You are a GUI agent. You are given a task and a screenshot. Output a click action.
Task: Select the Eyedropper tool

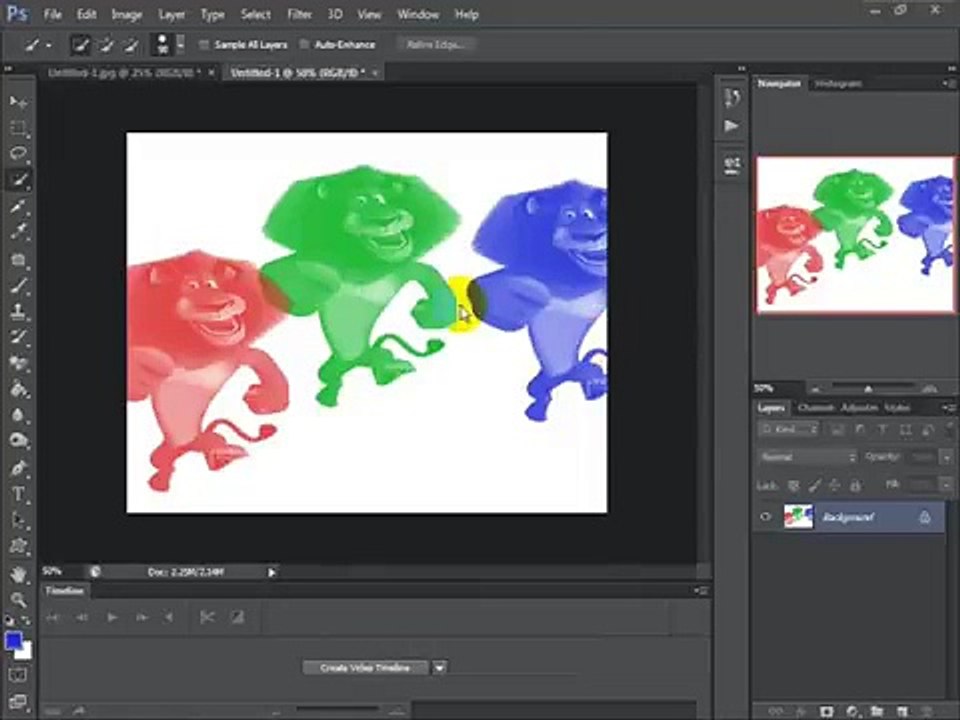coord(18,231)
